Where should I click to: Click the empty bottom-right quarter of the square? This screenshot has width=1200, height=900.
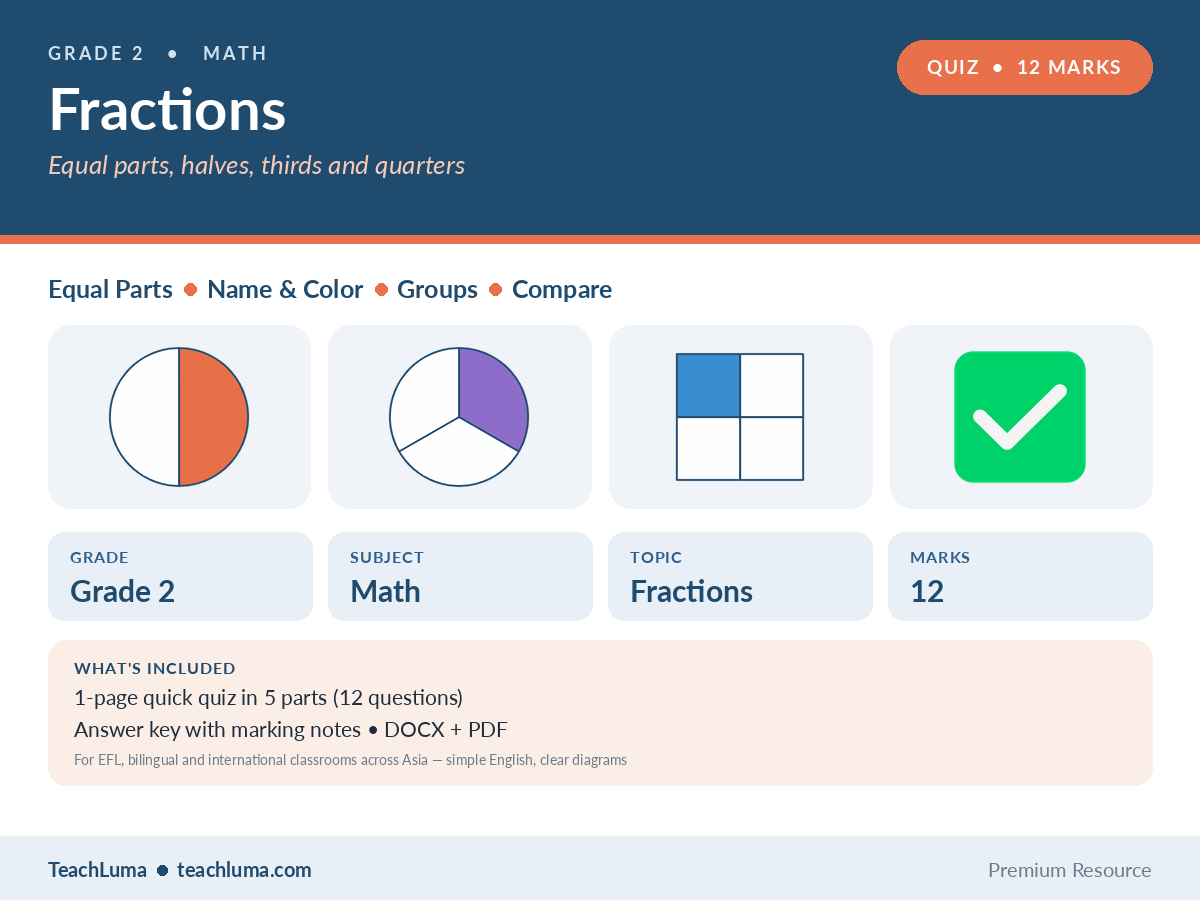click(772, 449)
